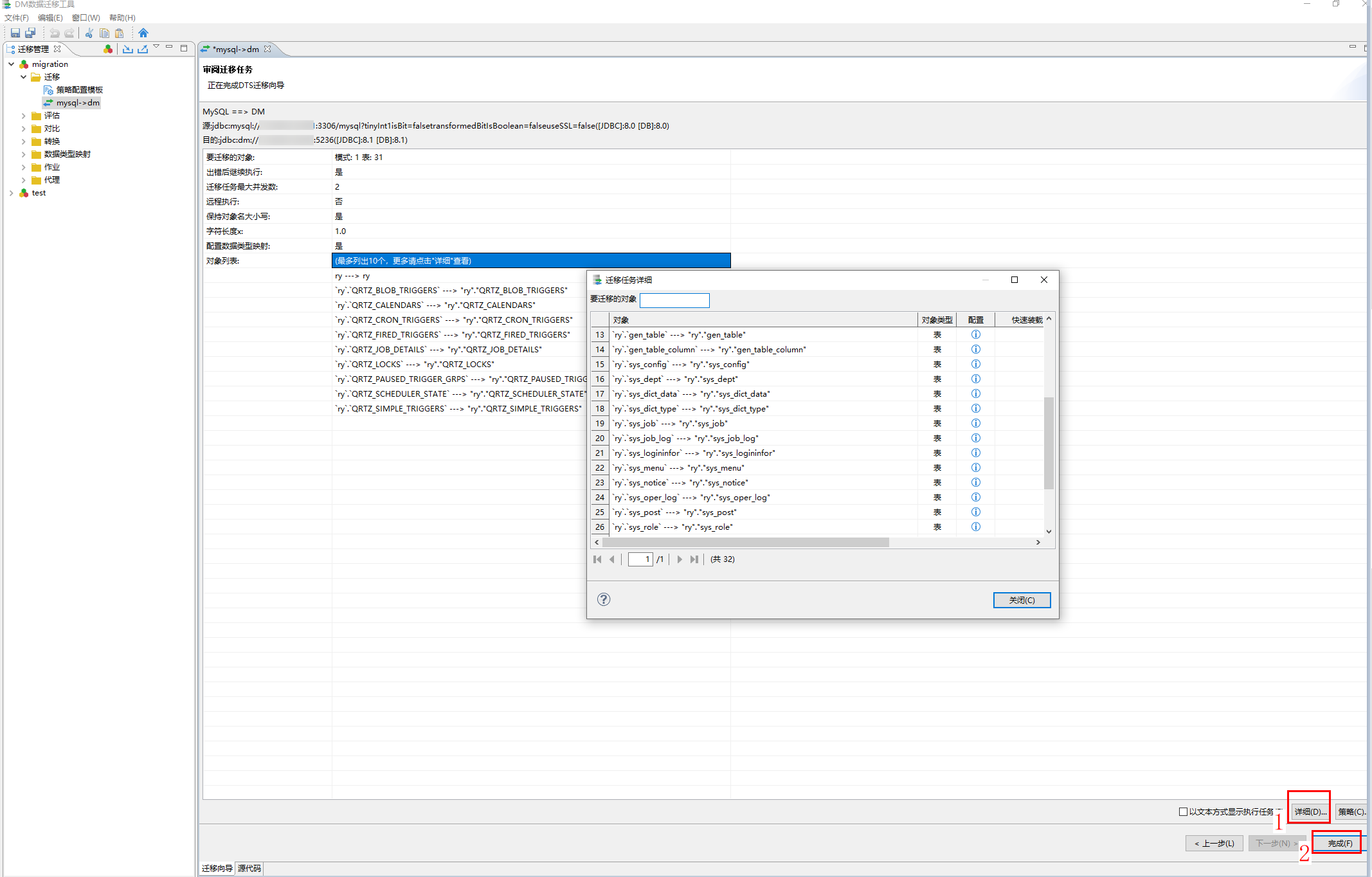Expand the 代理 folder
Viewport: 1372px width, 877px height.
pyautogui.click(x=24, y=180)
